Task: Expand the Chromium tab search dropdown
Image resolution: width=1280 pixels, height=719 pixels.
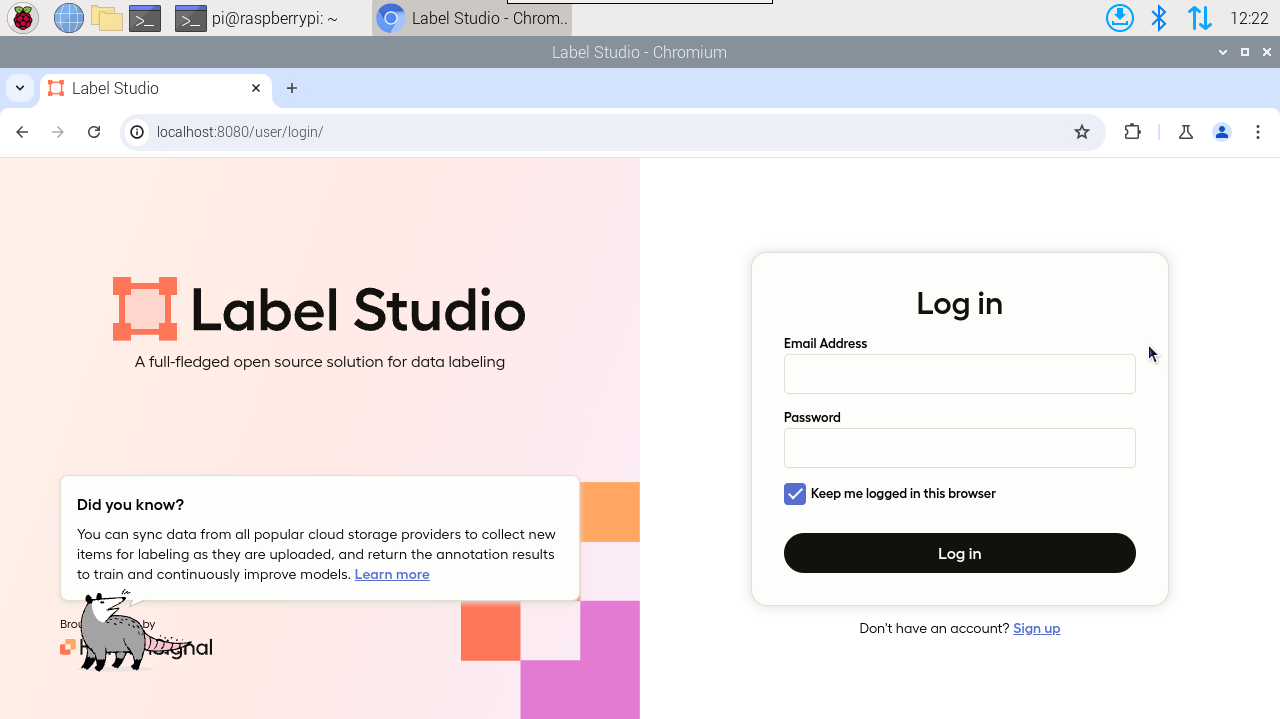Action: tap(19, 88)
